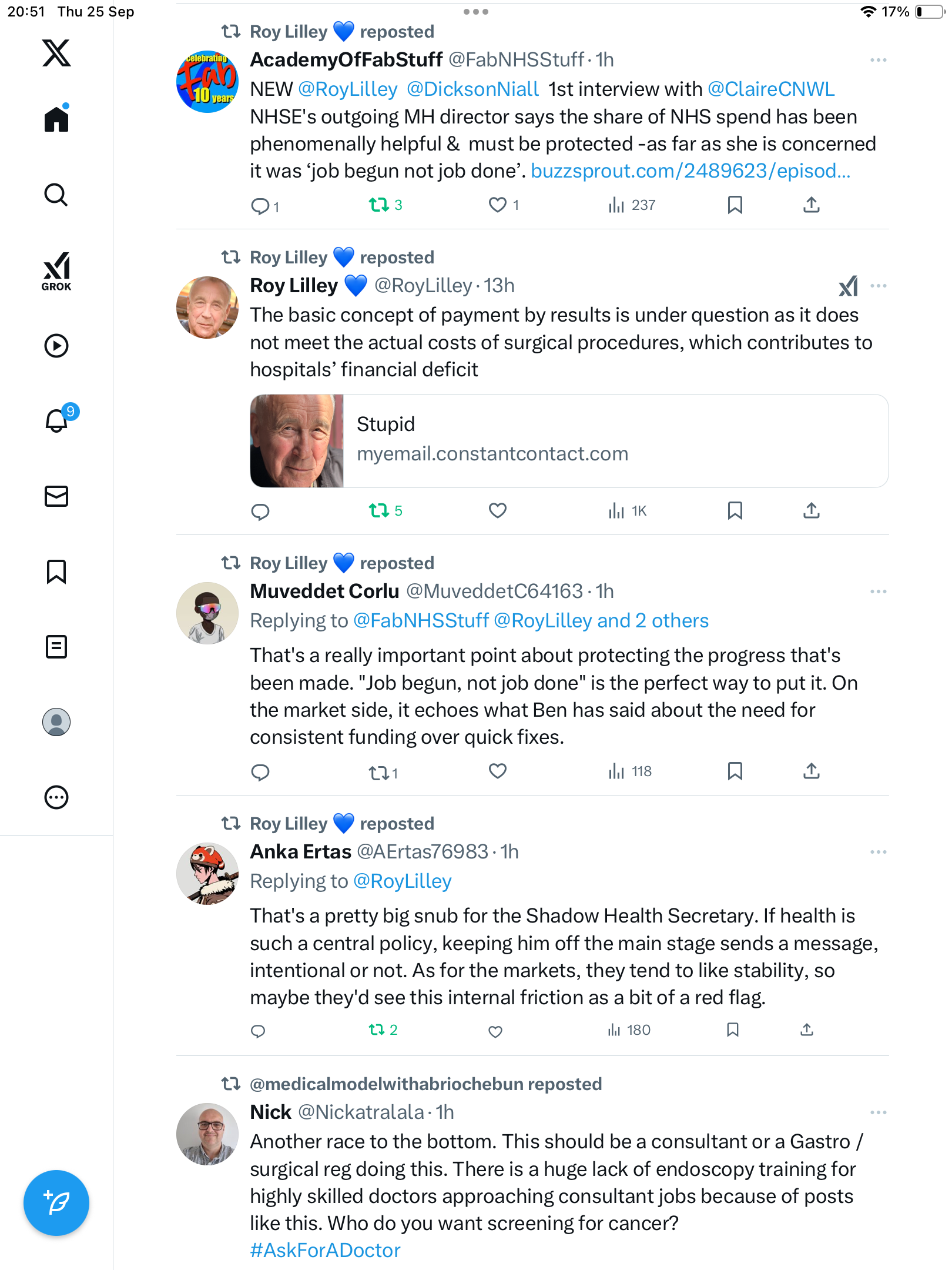
Task: Expand sidebar More menu circle icon
Action: click(x=56, y=797)
